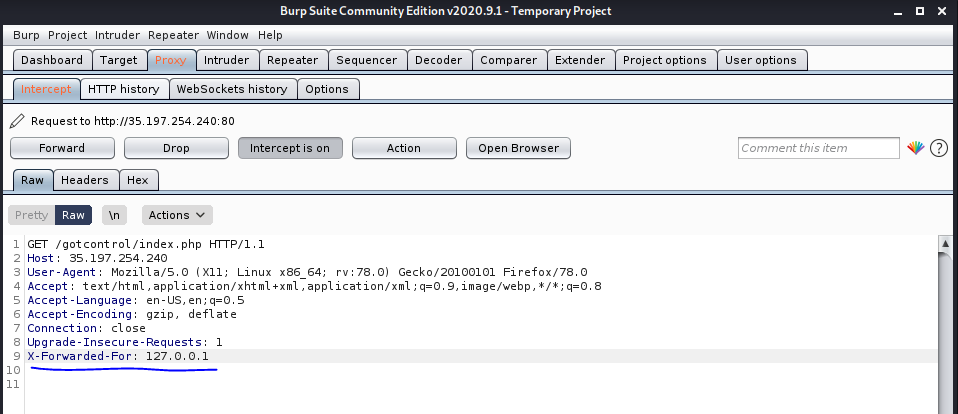Screen dimensions: 958x414
Task: Click the GET /gotcontrol/index.php request line
Action: tap(146, 244)
